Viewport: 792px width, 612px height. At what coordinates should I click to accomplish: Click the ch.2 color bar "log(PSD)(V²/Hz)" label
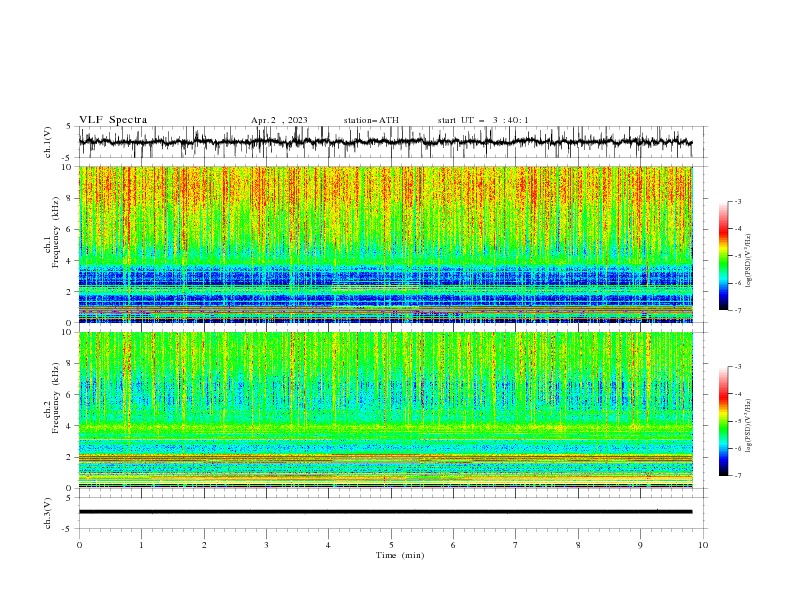(x=749, y=426)
